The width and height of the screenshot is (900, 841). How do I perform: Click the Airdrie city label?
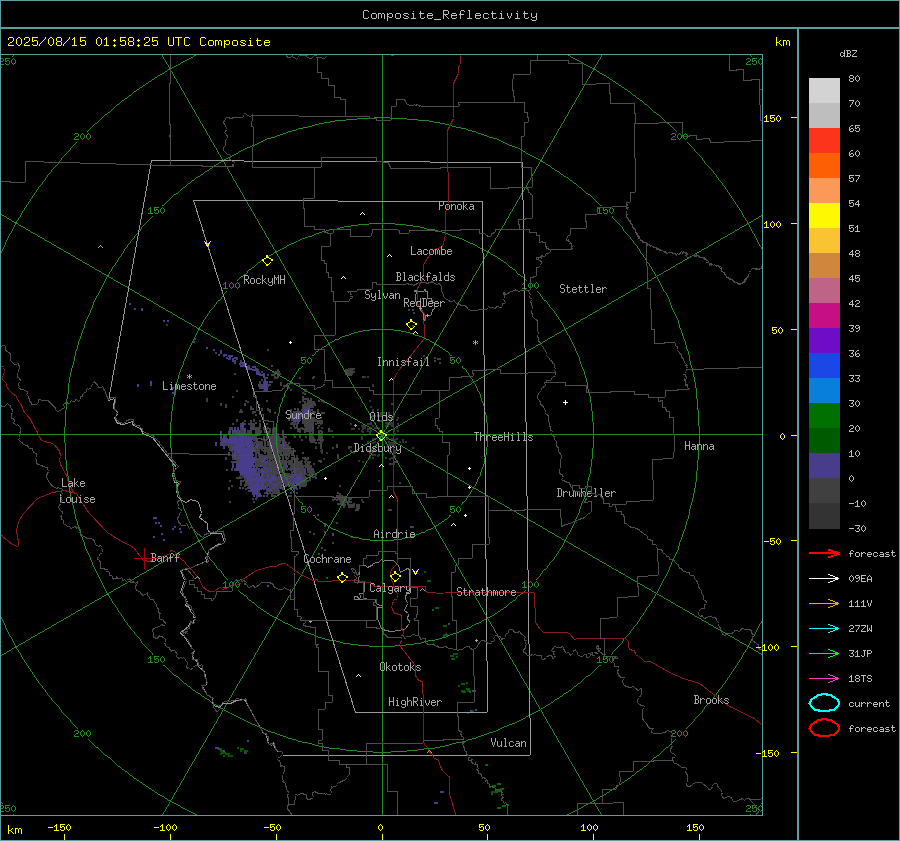click(x=394, y=534)
